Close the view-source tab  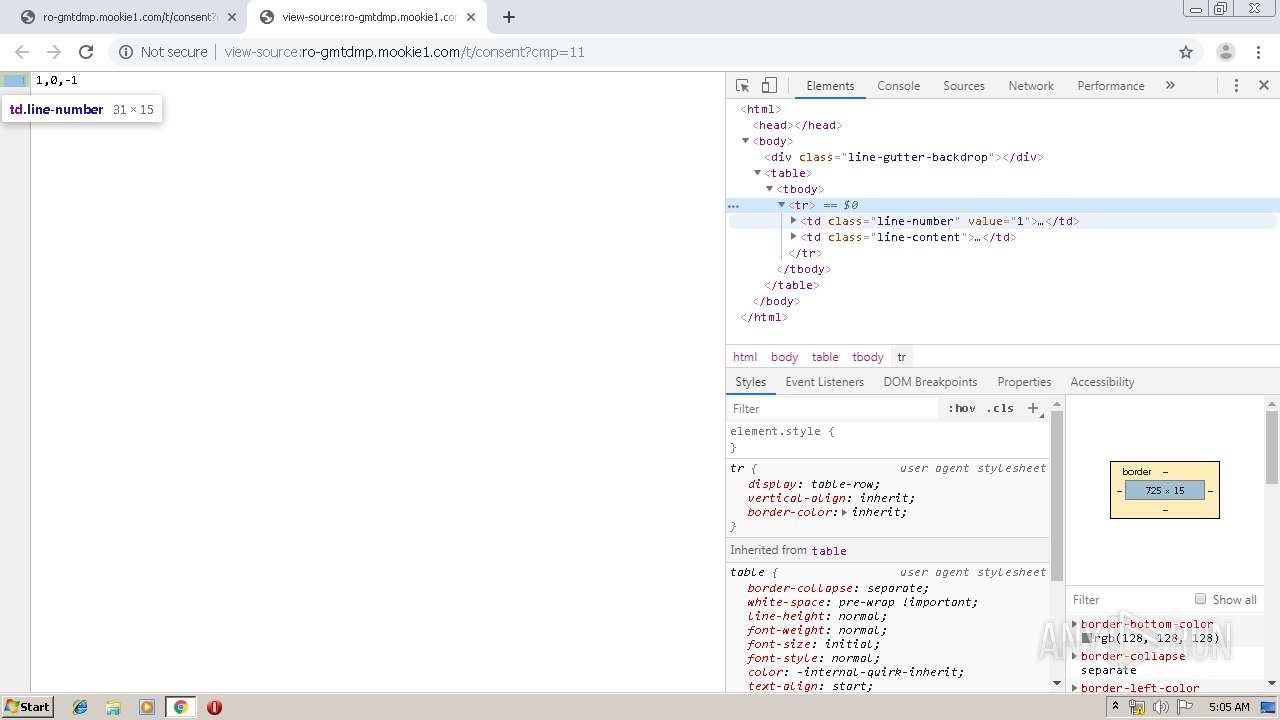tap(471, 17)
